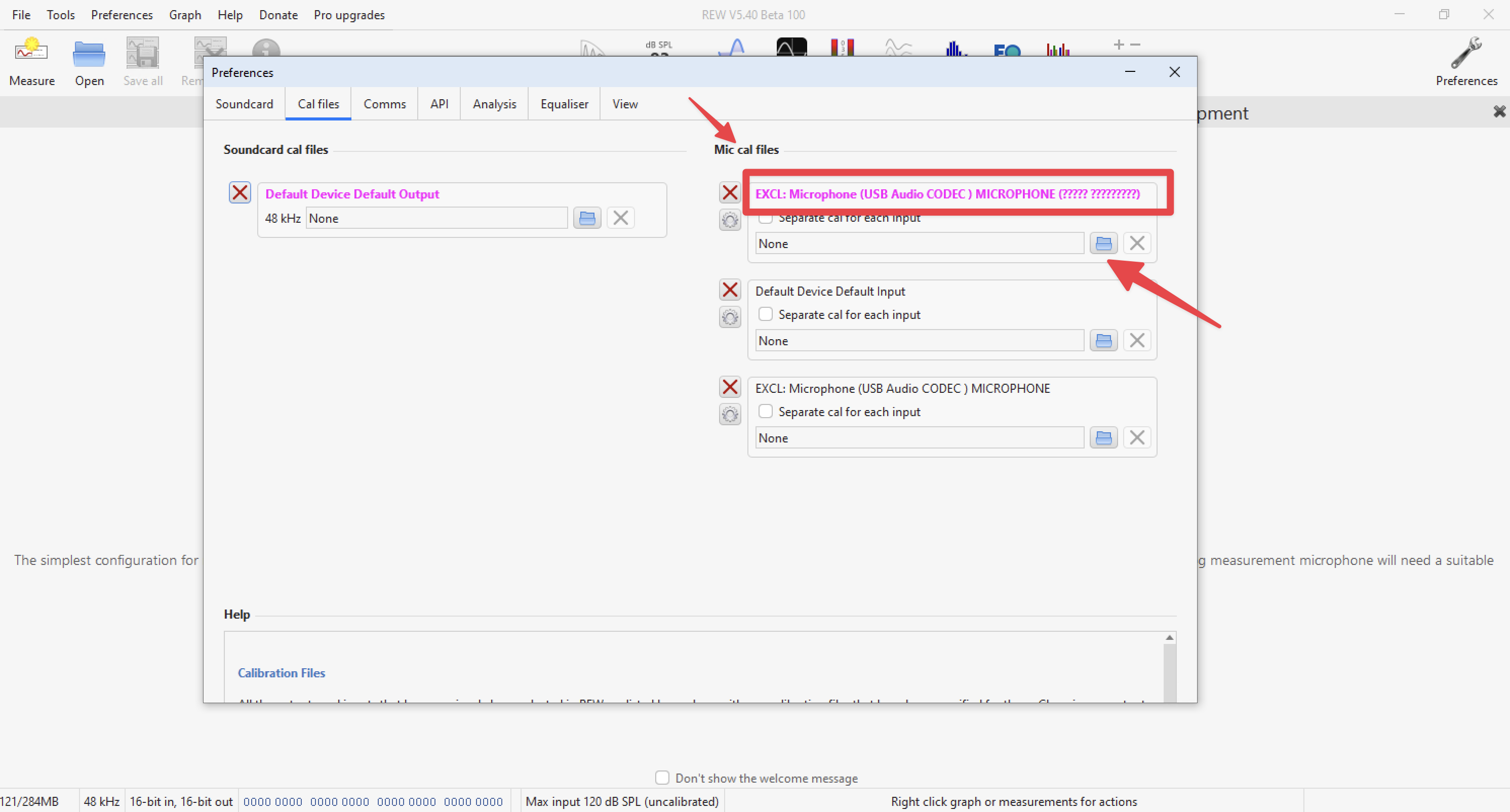Open the Tools menu
This screenshot has height=812, width=1510.
click(60, 15)
